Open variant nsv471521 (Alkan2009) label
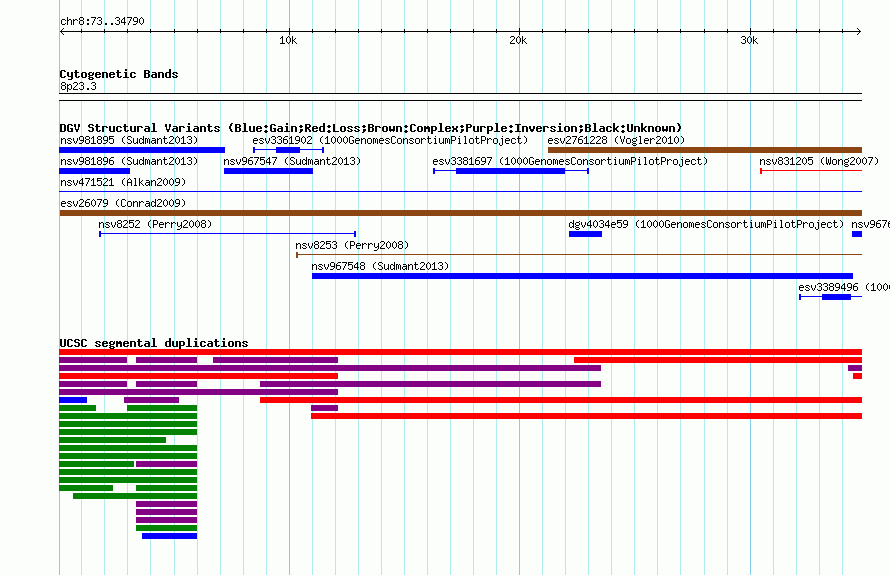890x575 pixels. [123, 182]
